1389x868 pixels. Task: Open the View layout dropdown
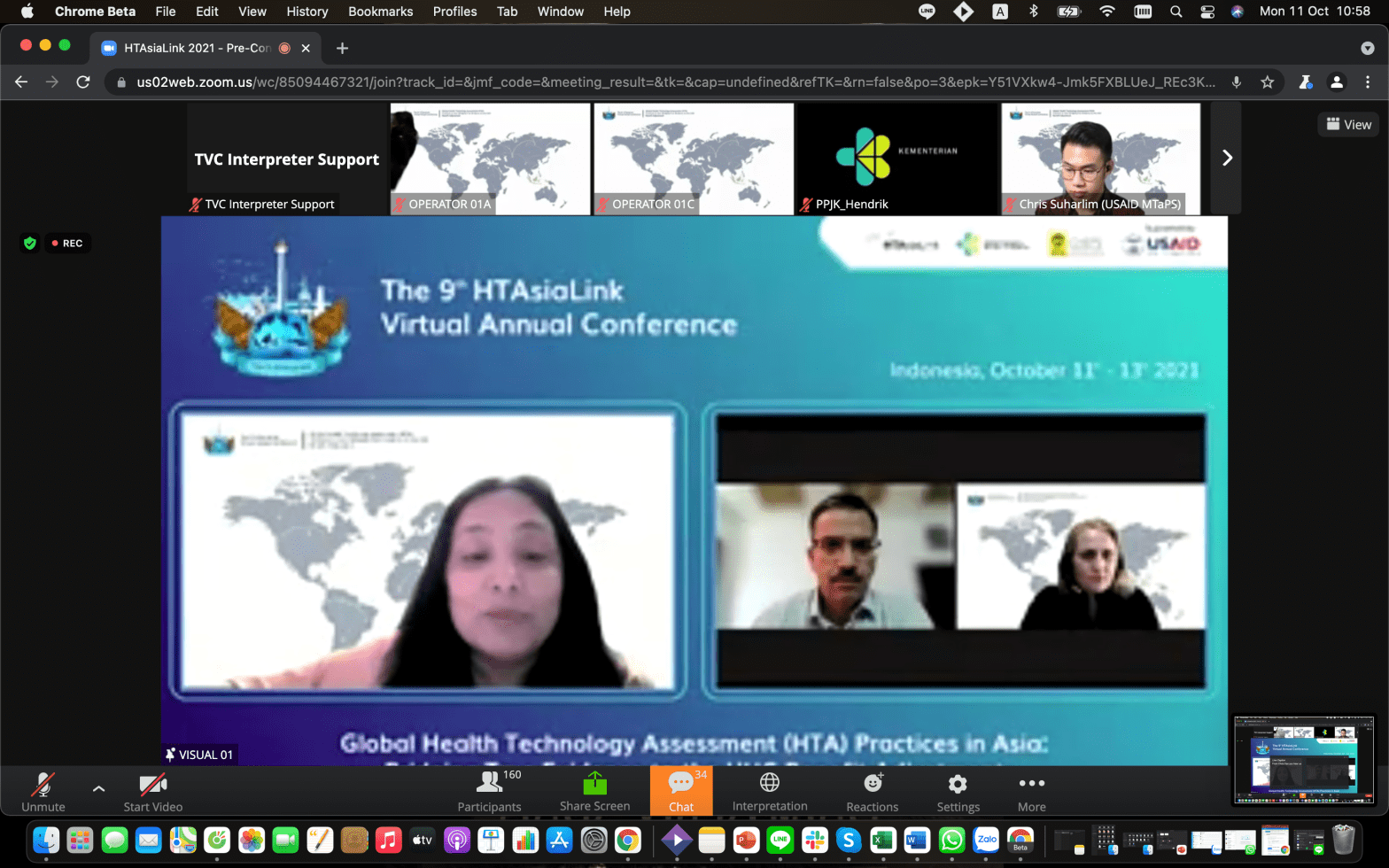(1348, 125)
